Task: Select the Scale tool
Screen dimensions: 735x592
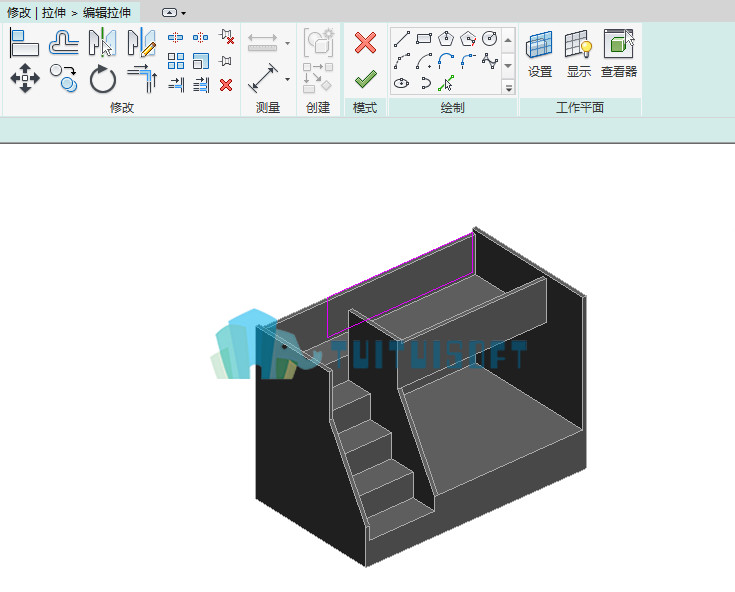Action: [201, 61]
